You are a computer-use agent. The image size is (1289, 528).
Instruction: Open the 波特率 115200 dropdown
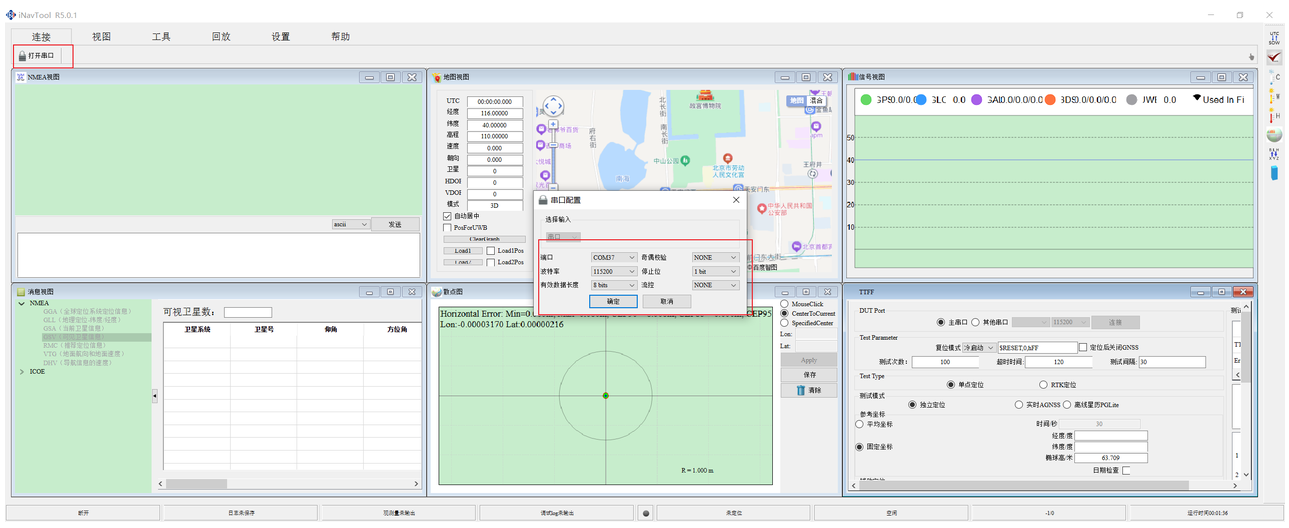point(614,271)
